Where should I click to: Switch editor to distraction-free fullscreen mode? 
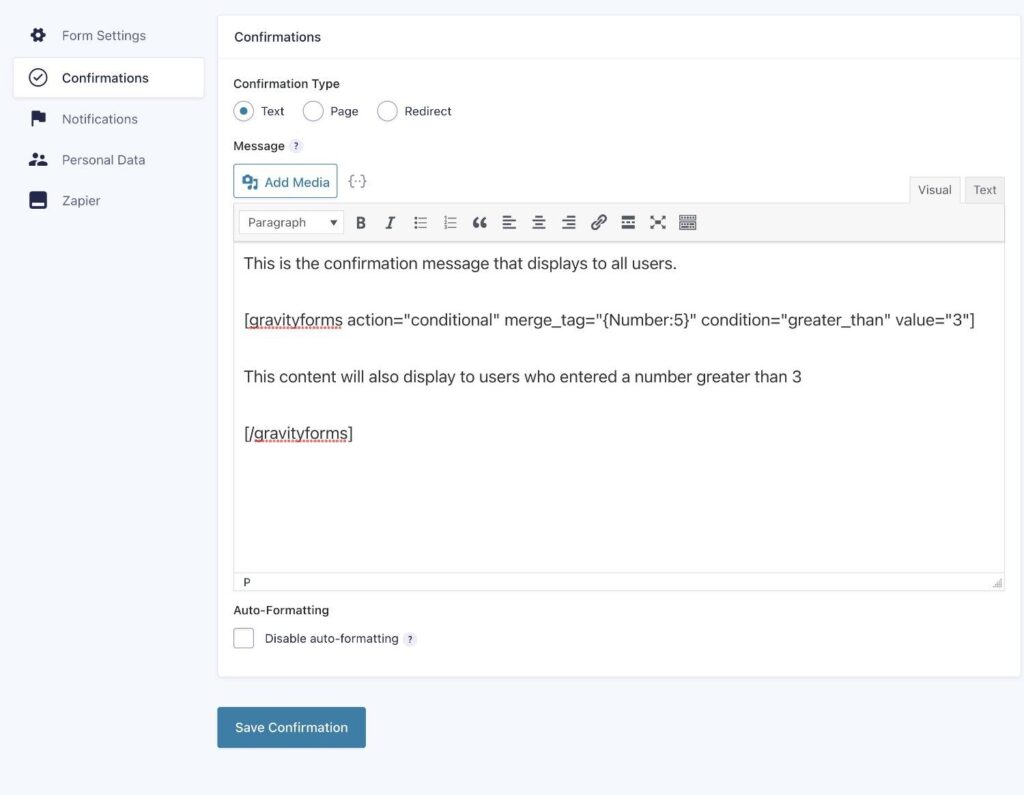(x=658, y=222)
